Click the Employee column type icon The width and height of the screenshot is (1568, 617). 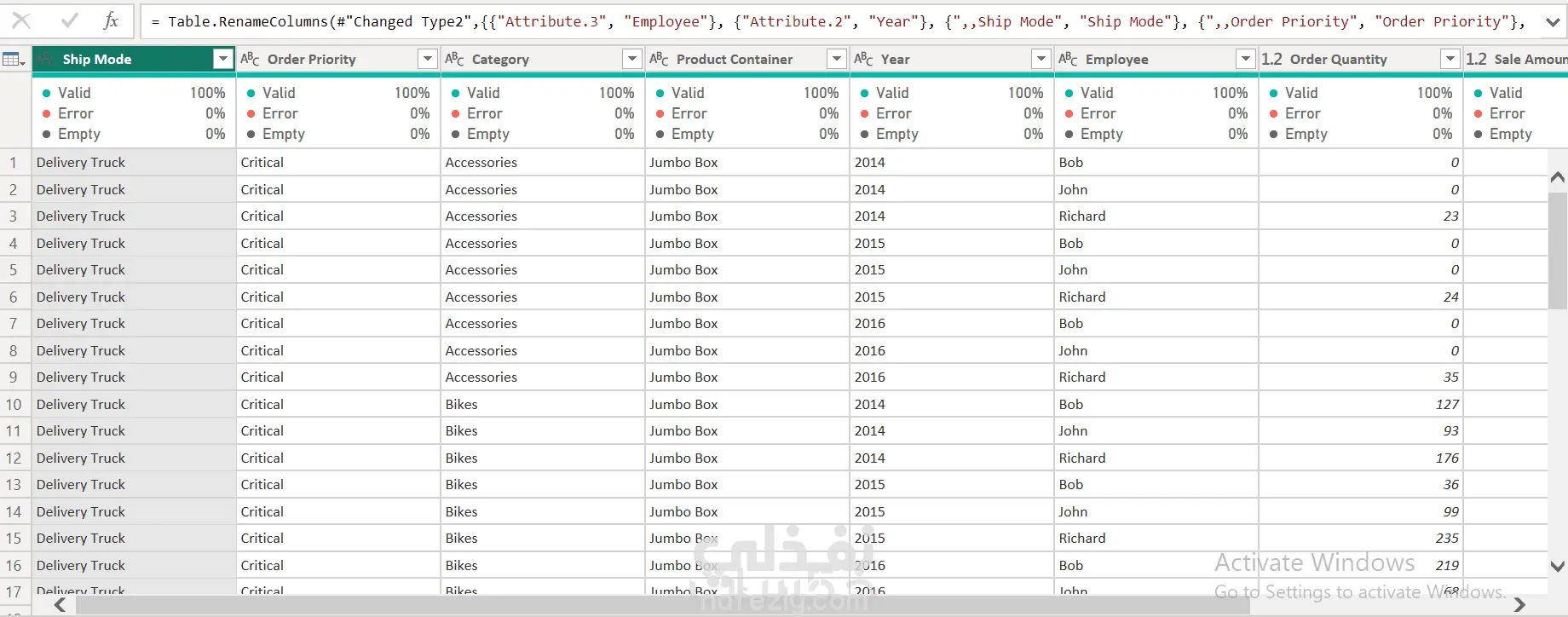[1068, 59]
